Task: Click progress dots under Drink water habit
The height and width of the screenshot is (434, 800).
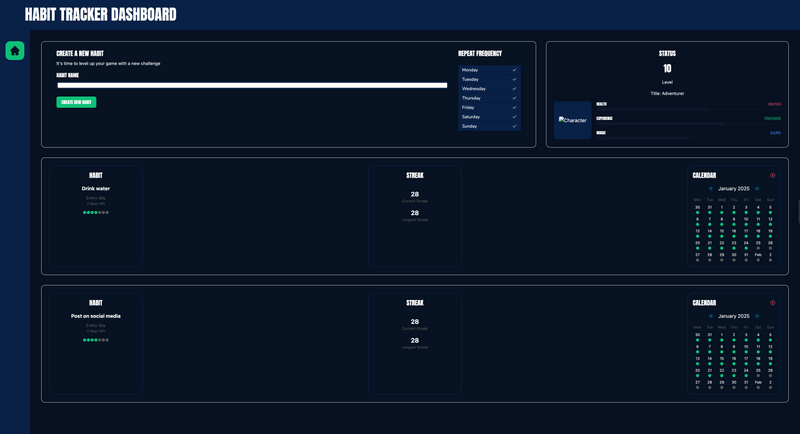Action: tap(96, 213)
